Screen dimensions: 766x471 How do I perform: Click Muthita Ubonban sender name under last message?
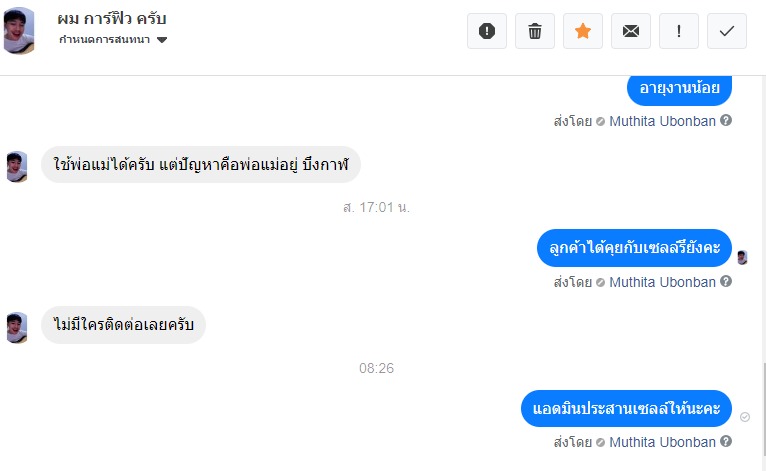[662, 442]
